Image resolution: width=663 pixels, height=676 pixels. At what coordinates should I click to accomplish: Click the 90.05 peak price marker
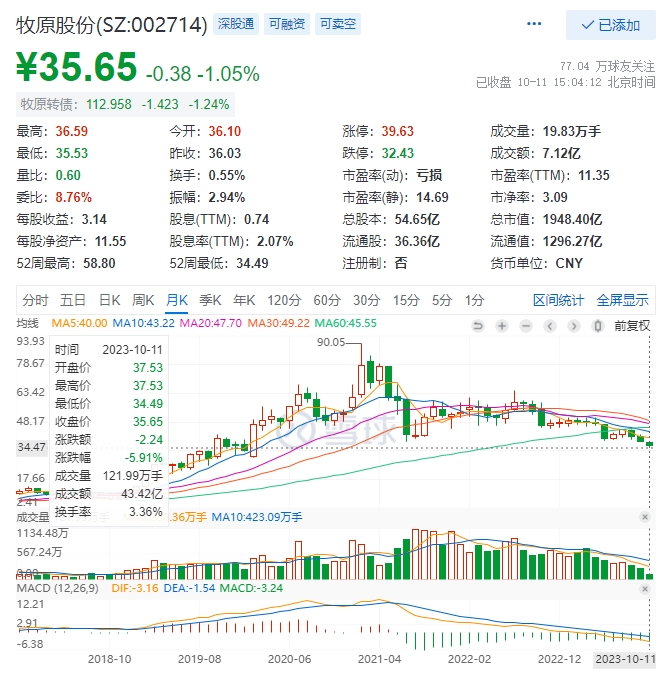point(331,342)
